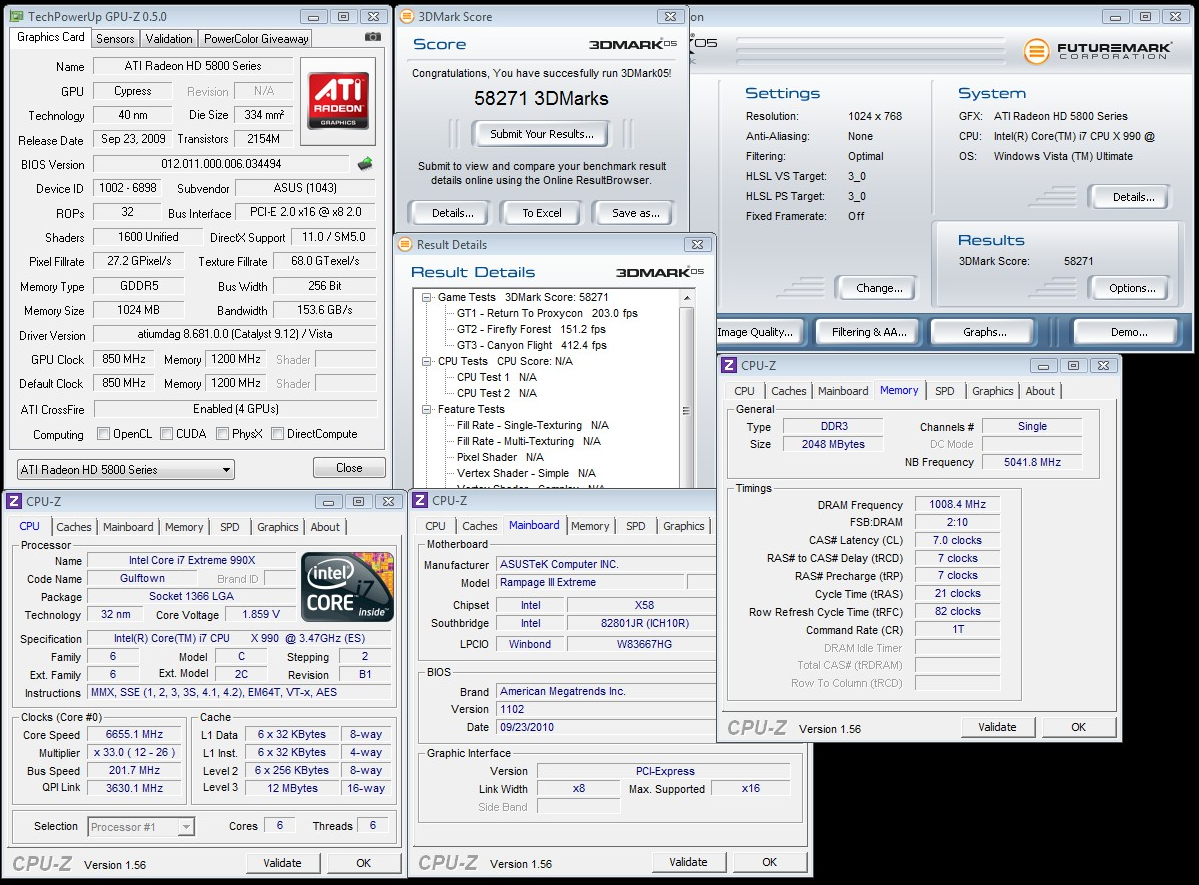This screenshot has width=1199, height=885.
Task: Click the 3DMark Score window title icon
Action: 407,16
